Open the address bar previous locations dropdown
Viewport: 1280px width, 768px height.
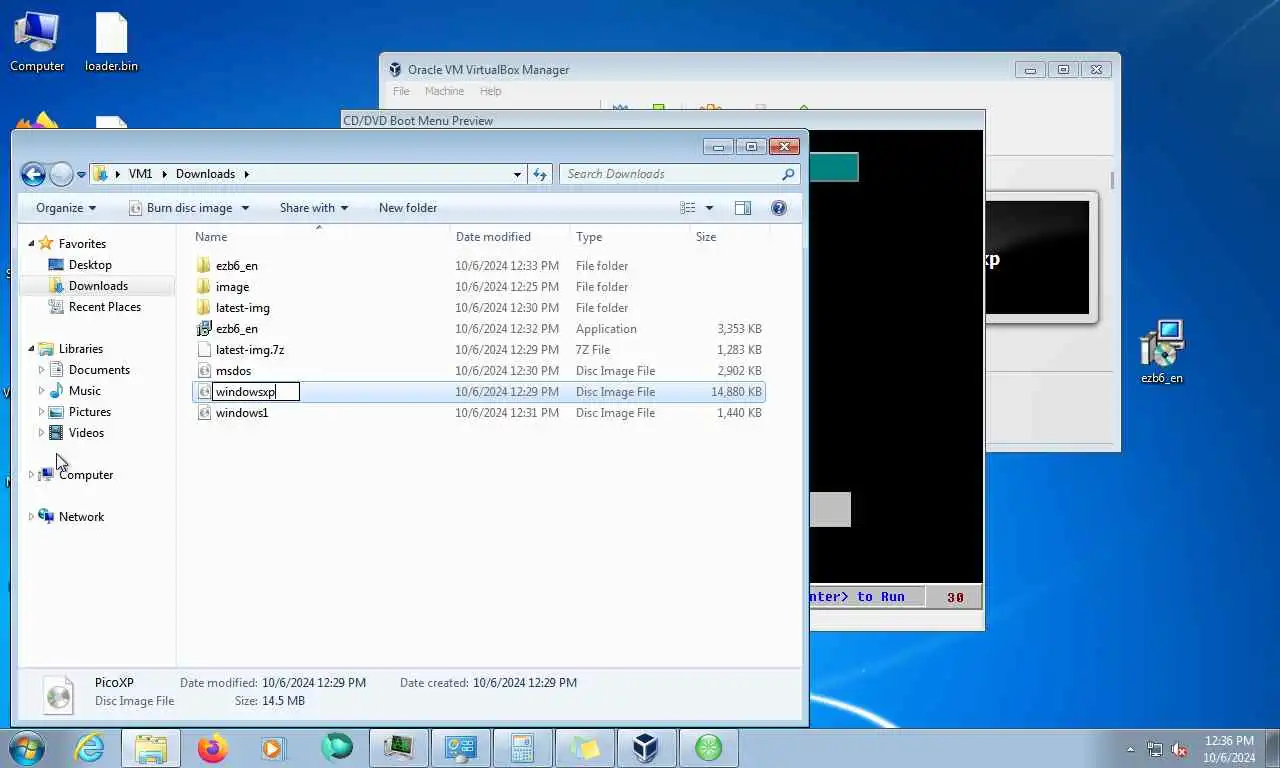click(x=517, y=174)
